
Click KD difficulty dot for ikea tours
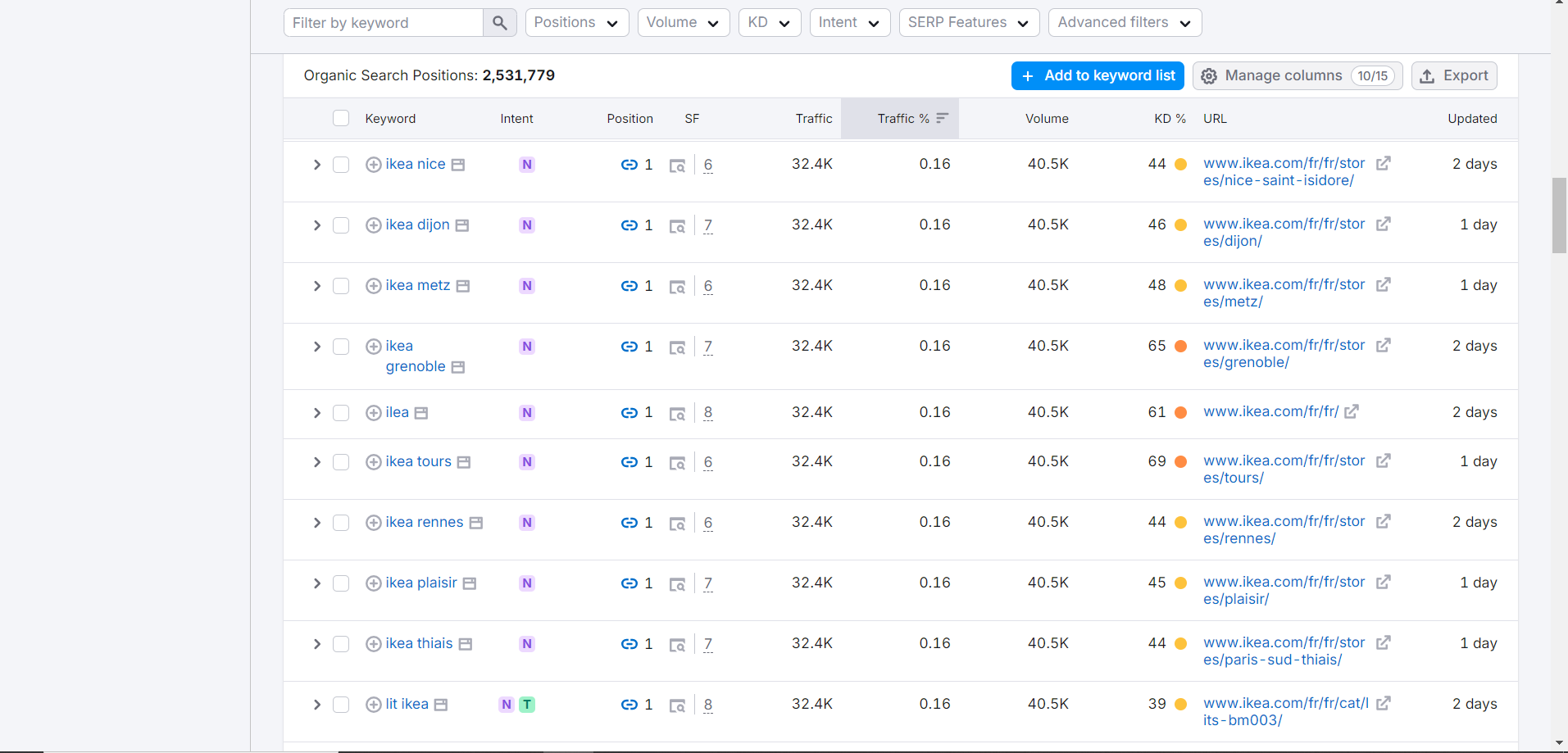click(x=1181, y=462)
